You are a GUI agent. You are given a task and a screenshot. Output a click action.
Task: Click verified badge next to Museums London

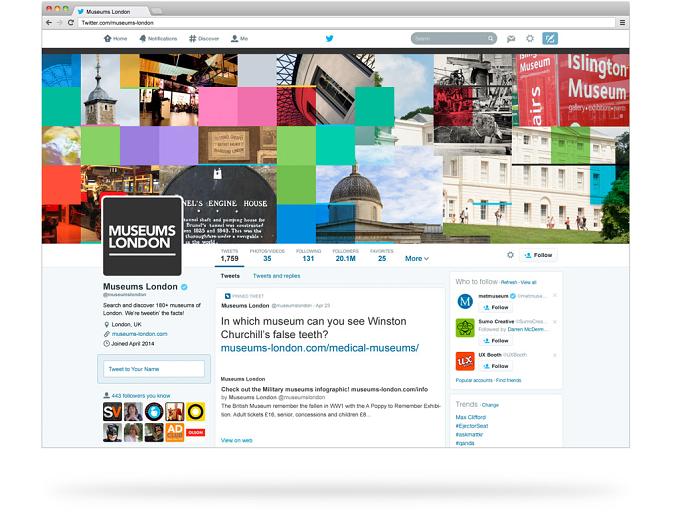point(184,287)
